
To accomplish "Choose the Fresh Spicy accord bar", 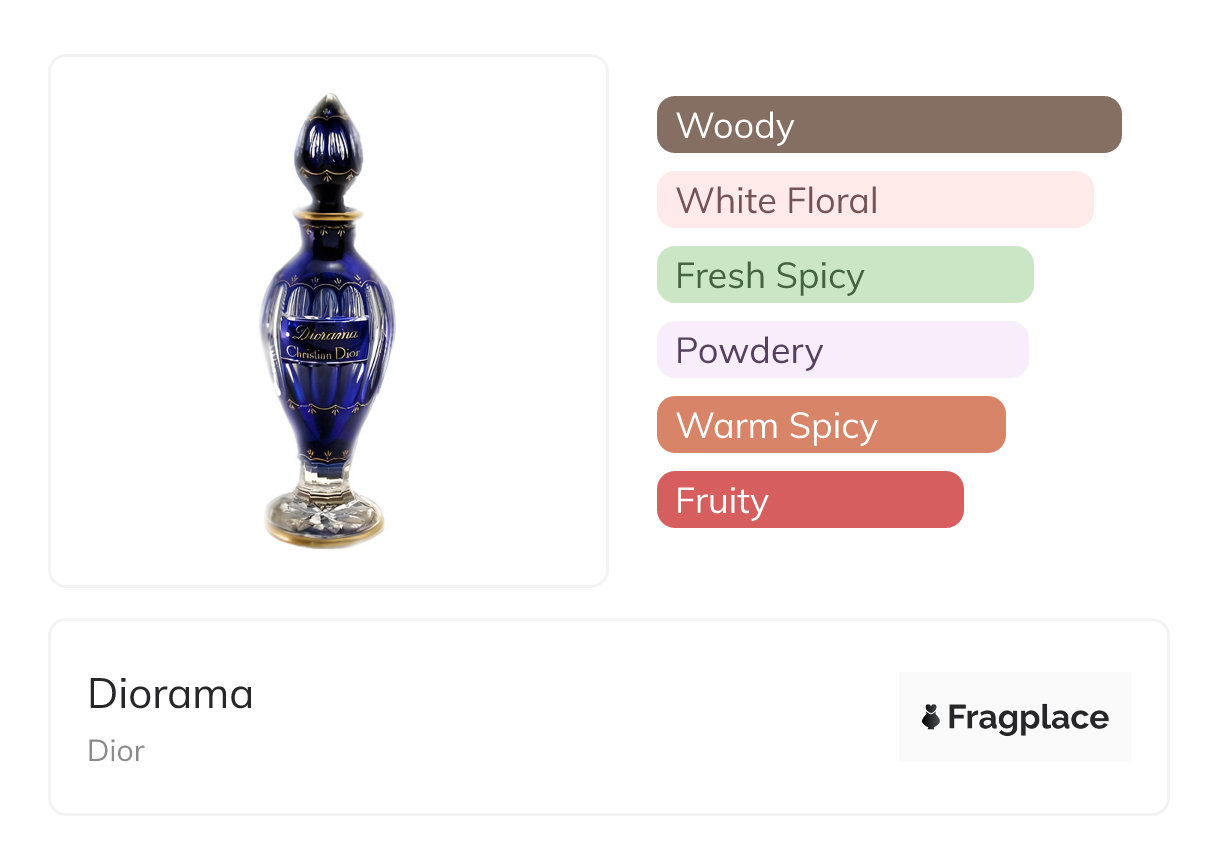I will (844, 275).
